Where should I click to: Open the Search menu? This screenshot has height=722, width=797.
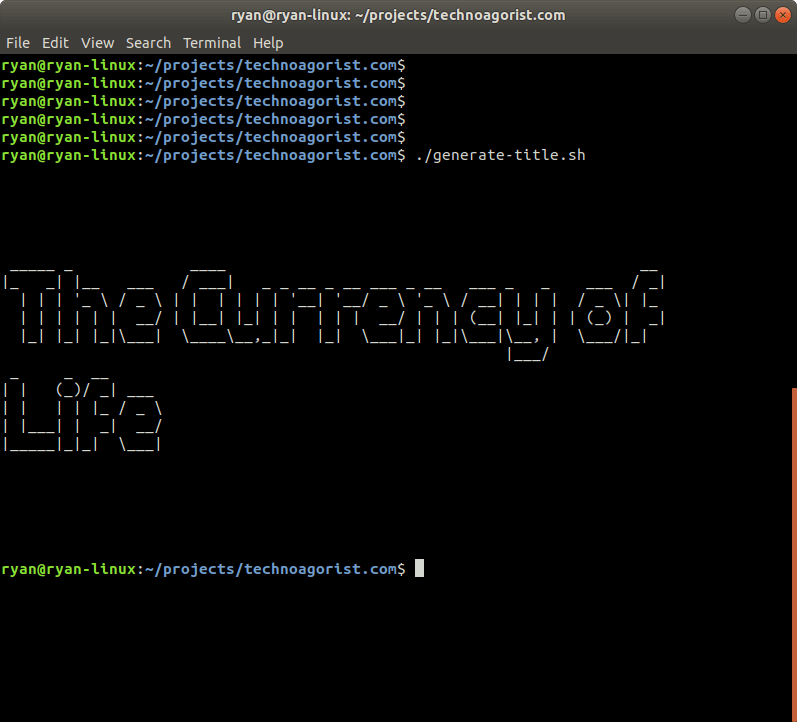[x=148, y=43]
